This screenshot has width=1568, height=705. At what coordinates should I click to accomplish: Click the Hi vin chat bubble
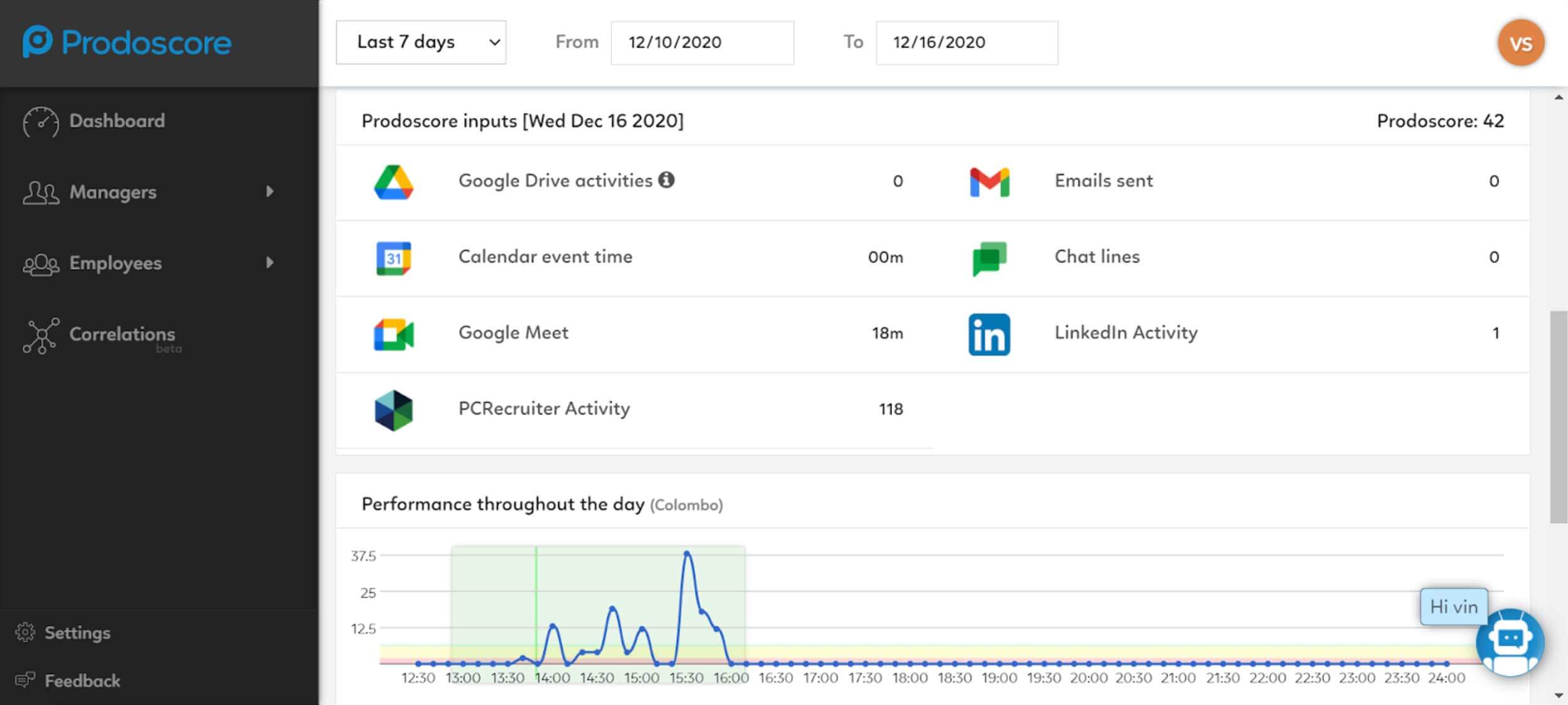point(1454,607)
